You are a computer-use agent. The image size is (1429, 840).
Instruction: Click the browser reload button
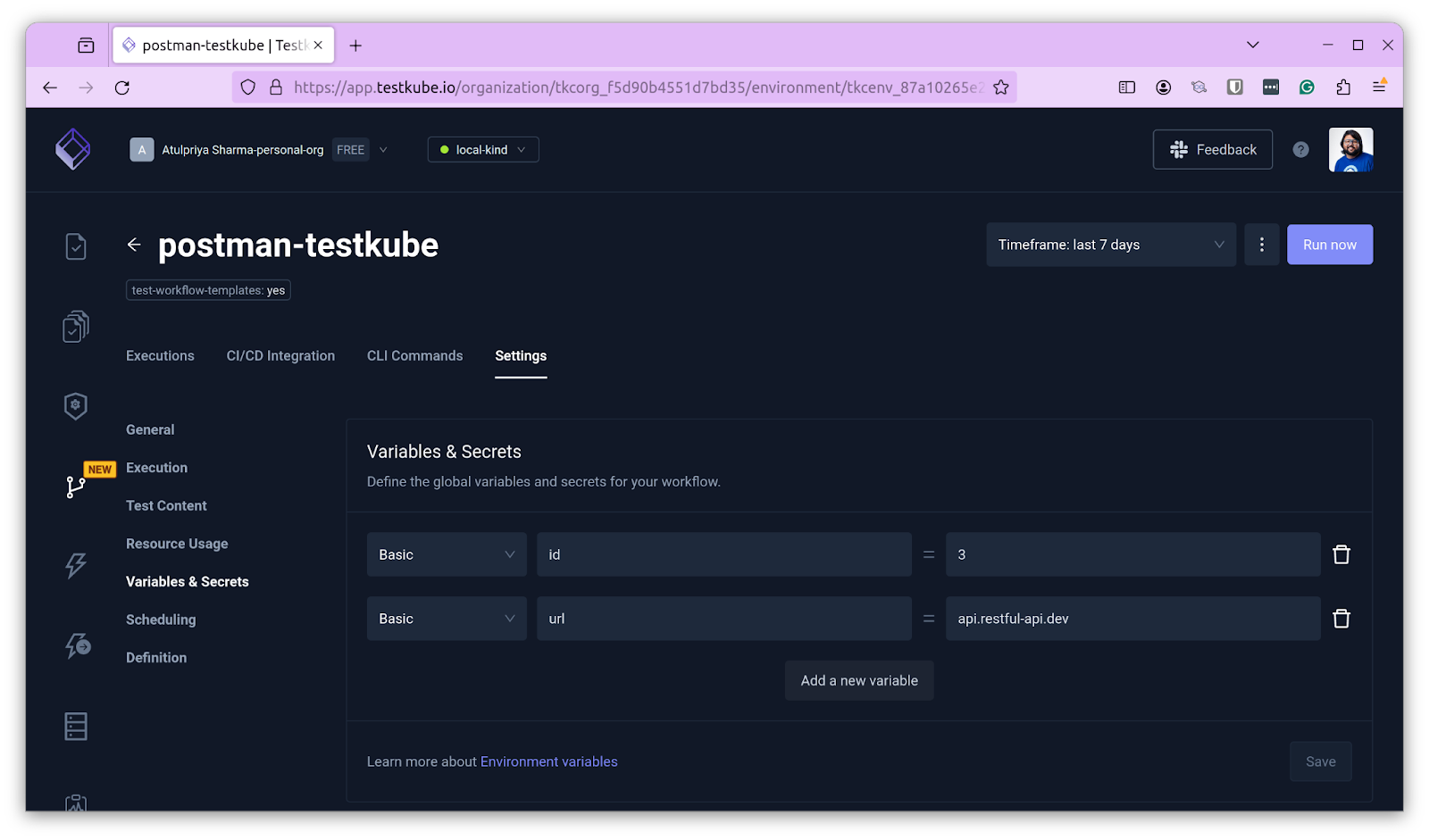point(122,87)
